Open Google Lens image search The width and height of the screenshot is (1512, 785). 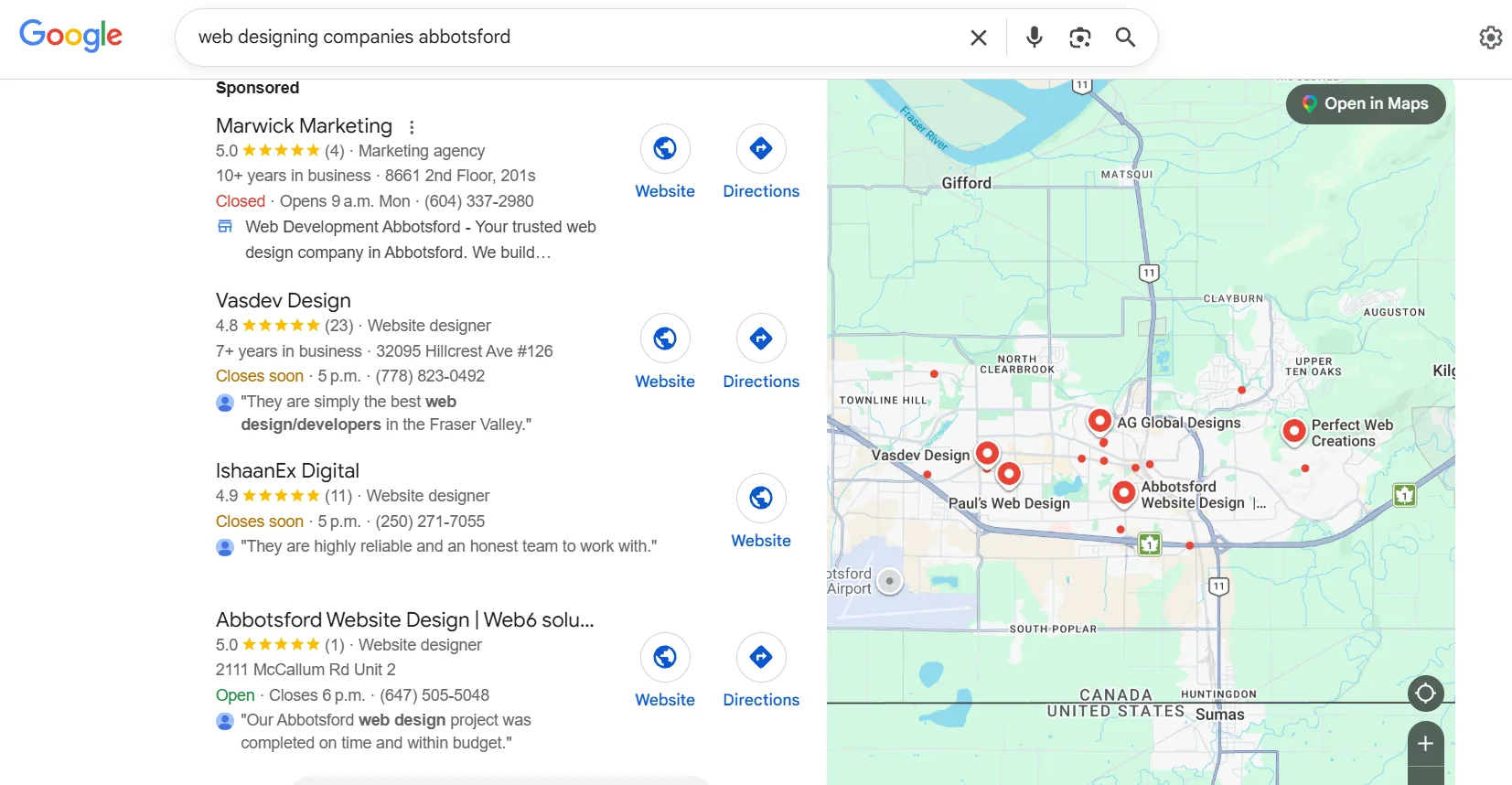1080,38
